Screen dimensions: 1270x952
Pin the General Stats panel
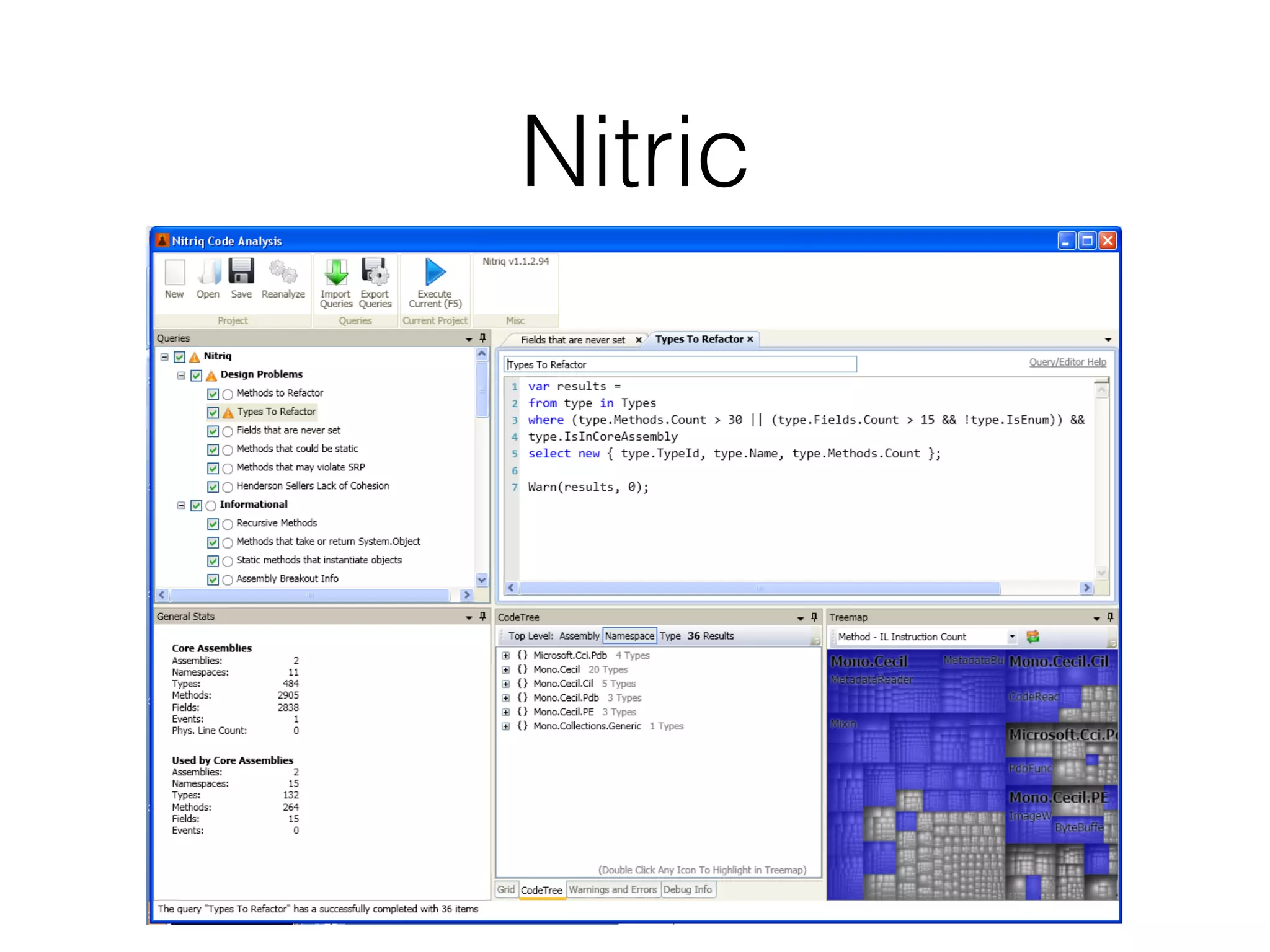pos(482,617)
